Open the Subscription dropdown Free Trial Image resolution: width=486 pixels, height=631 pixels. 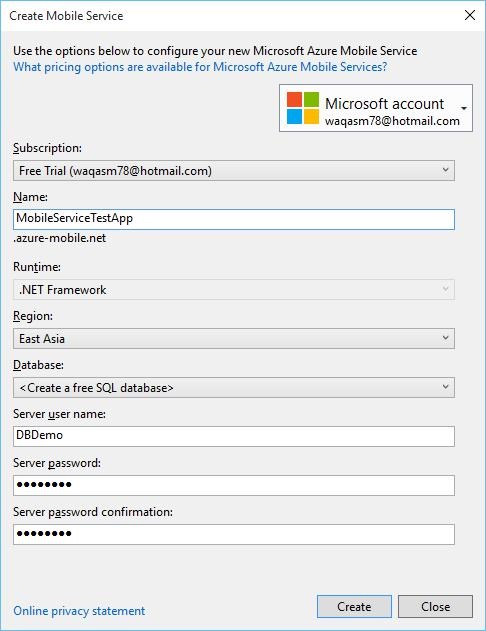pos(234,171)
